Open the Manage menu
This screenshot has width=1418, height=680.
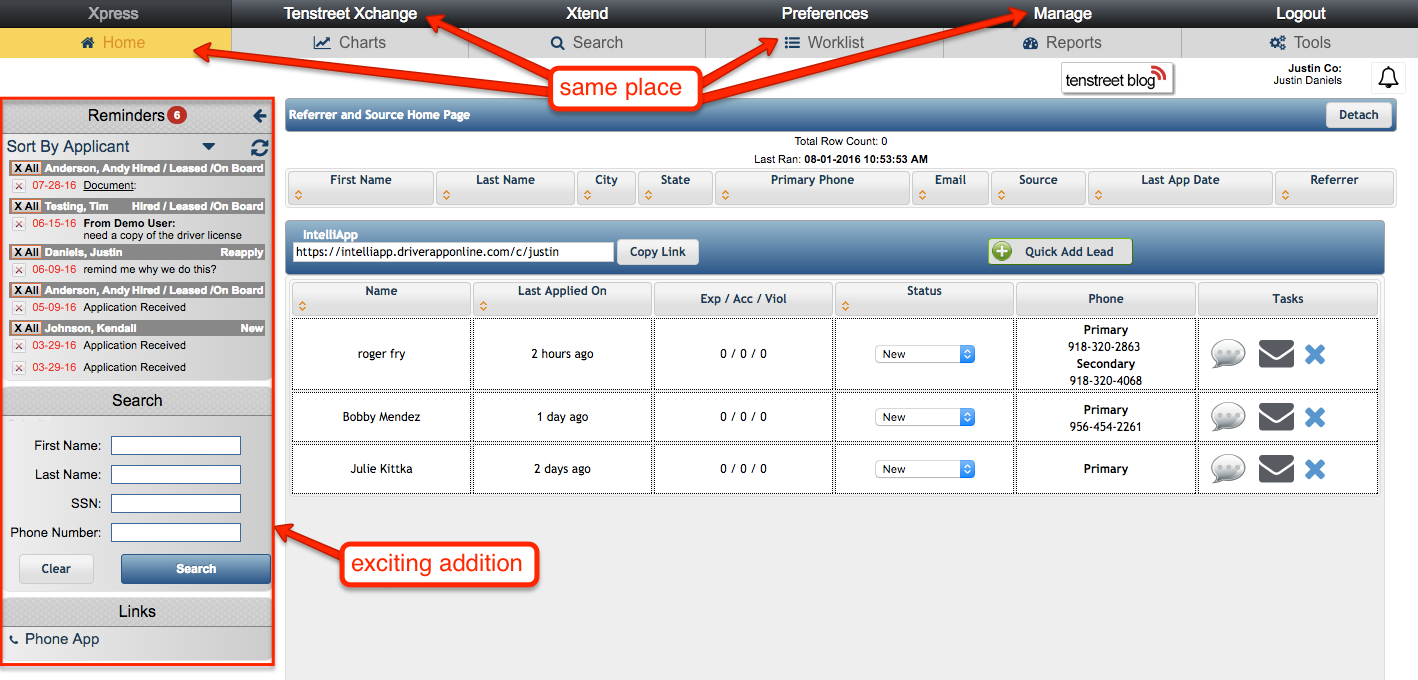pyautogui.click(x=1063, y=14)
